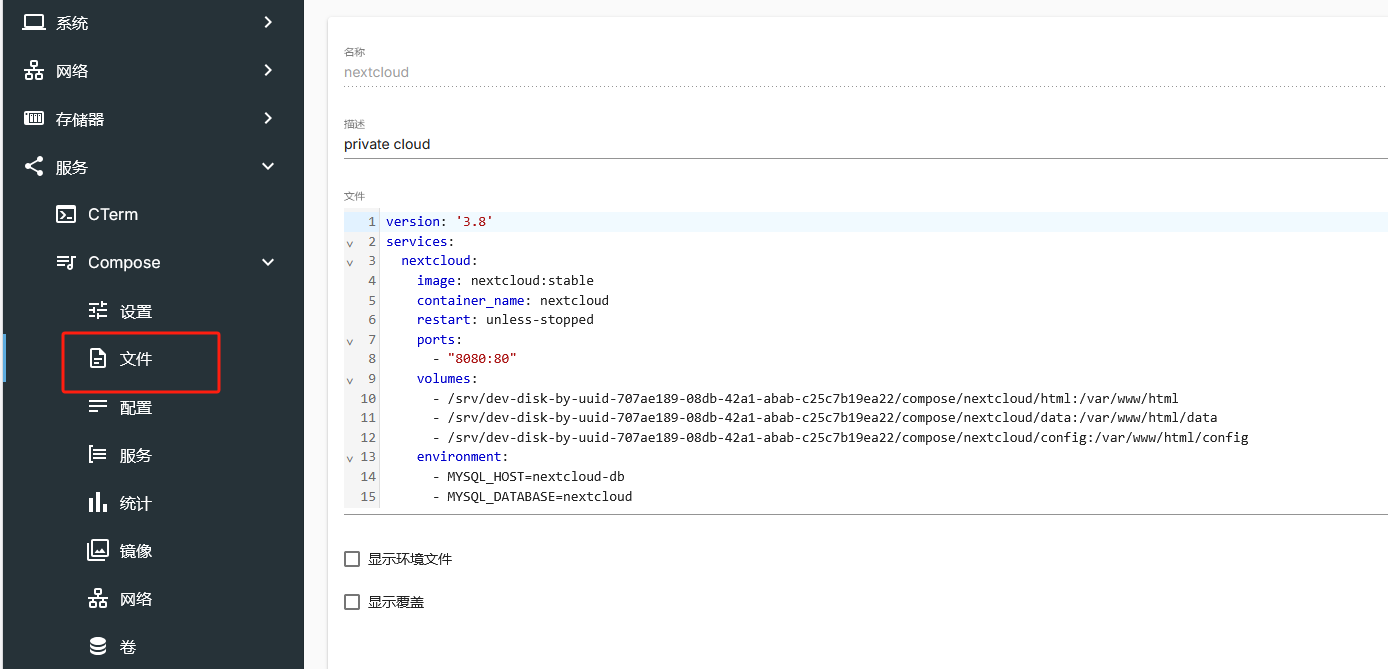The height and width of the screenshot is (669, 1388).
Task: Click the MYSQL_HOST=nextcloud-db line
Action: coord(528,477)
